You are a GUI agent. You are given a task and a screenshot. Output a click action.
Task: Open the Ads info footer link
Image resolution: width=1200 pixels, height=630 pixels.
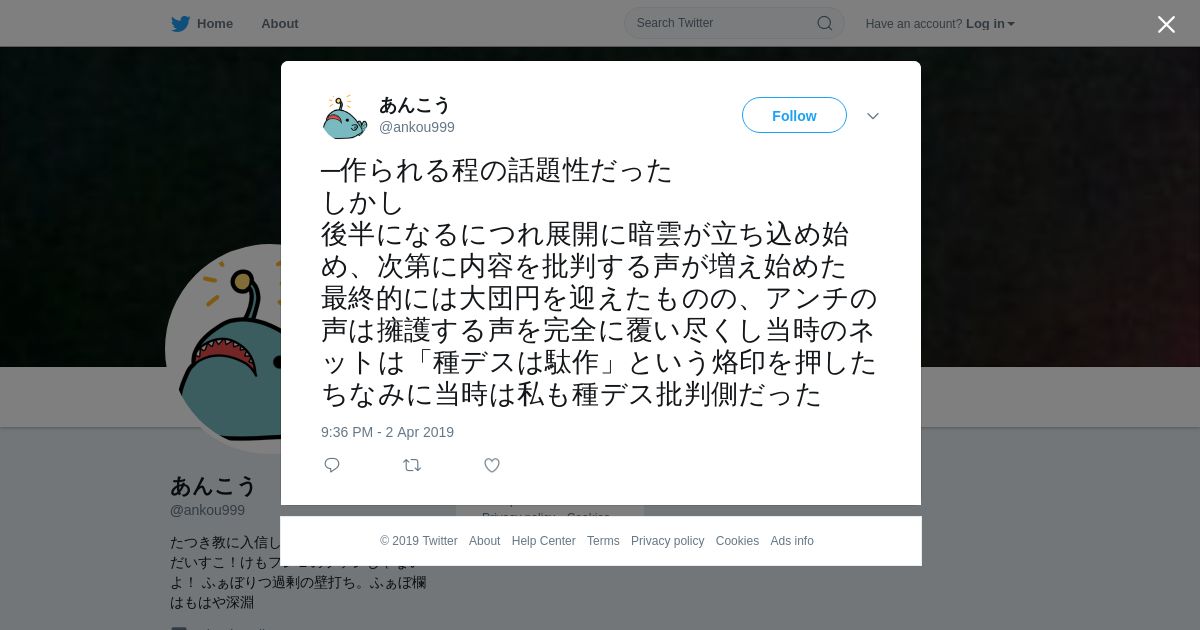pos(792,541)
